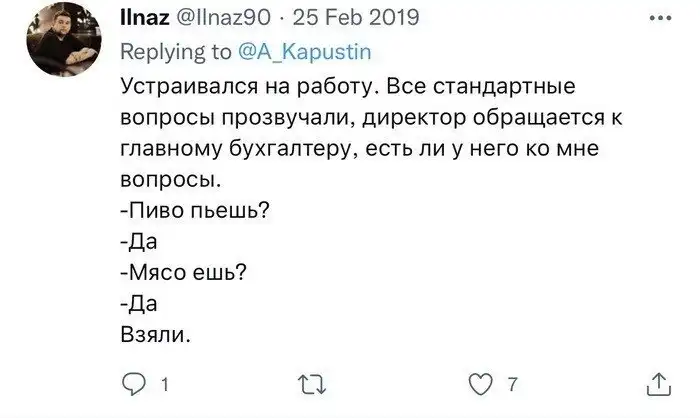Viewport: 700px width, 418px height.
Task: Click the reply speech bubble icon
Action: (x=133, y=385)
